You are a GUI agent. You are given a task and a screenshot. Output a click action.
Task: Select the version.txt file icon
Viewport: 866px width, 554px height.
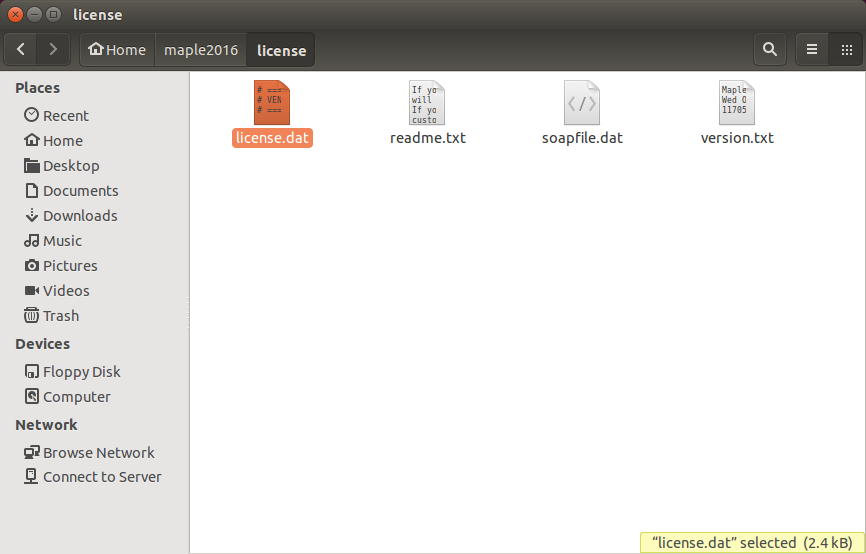[x=737, y=103]
